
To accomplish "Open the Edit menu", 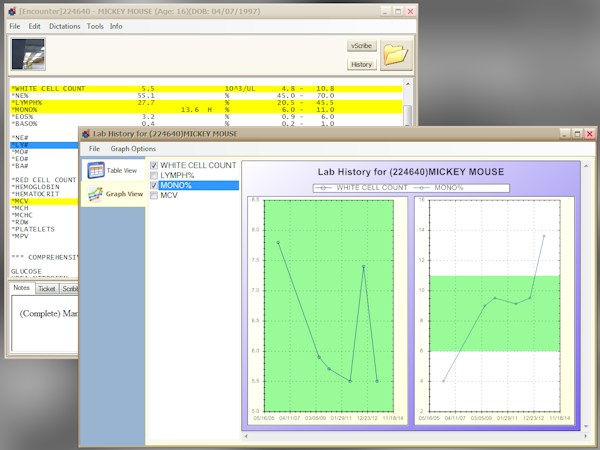I will (x=34, y=26).
